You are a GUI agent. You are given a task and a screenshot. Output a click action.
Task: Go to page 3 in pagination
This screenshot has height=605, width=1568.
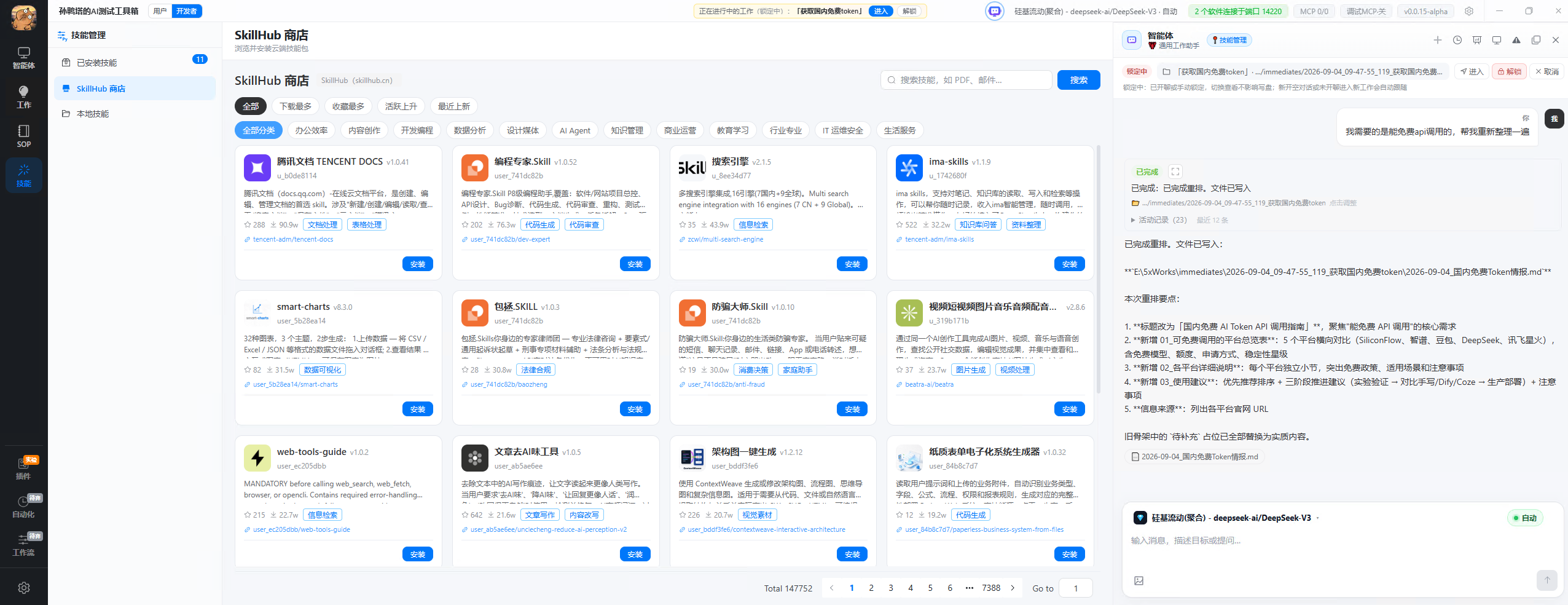891,588
